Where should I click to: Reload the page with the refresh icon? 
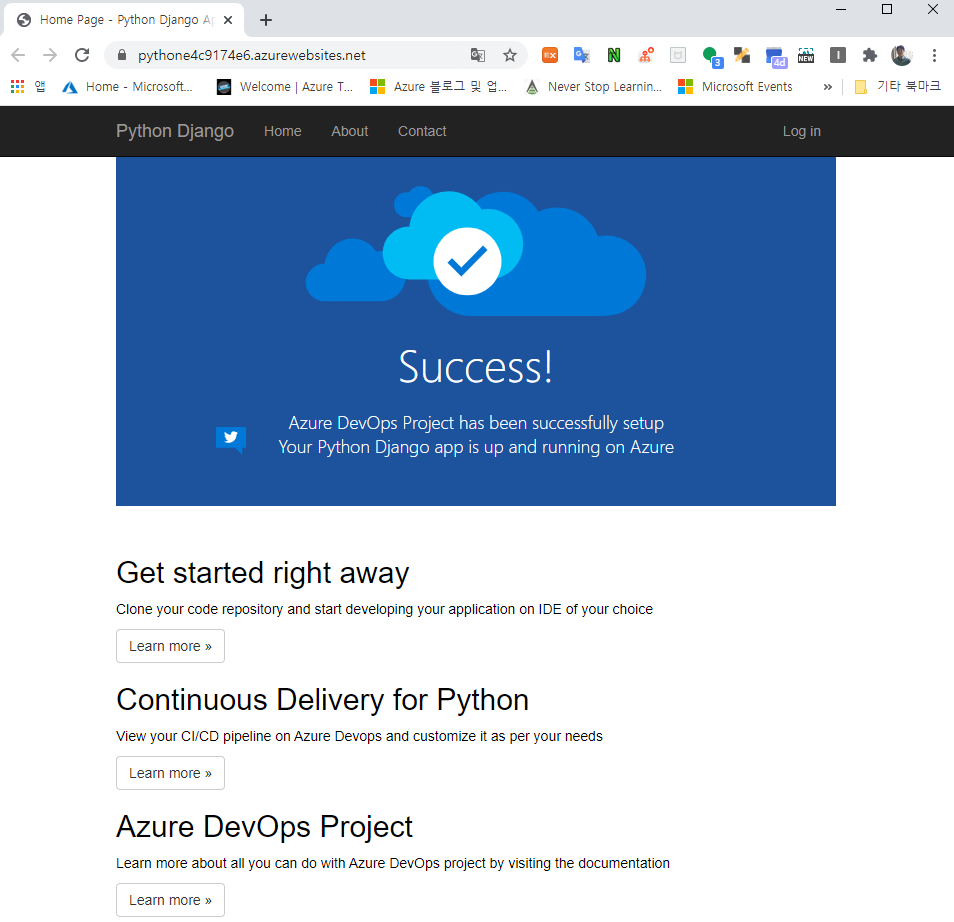point(82,55)
